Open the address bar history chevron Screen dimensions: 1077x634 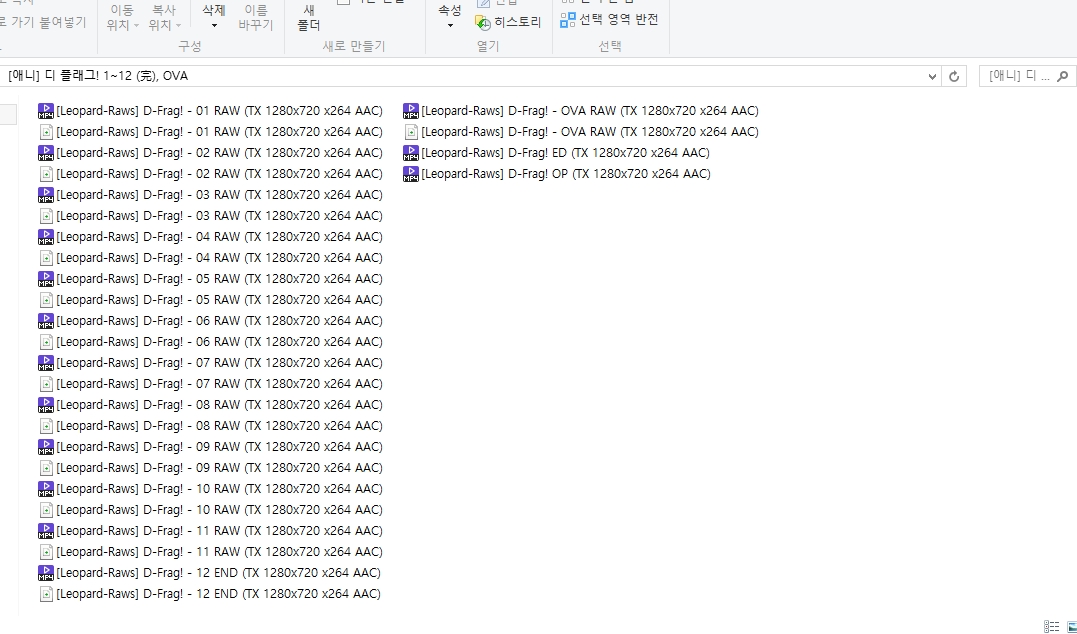932,76
